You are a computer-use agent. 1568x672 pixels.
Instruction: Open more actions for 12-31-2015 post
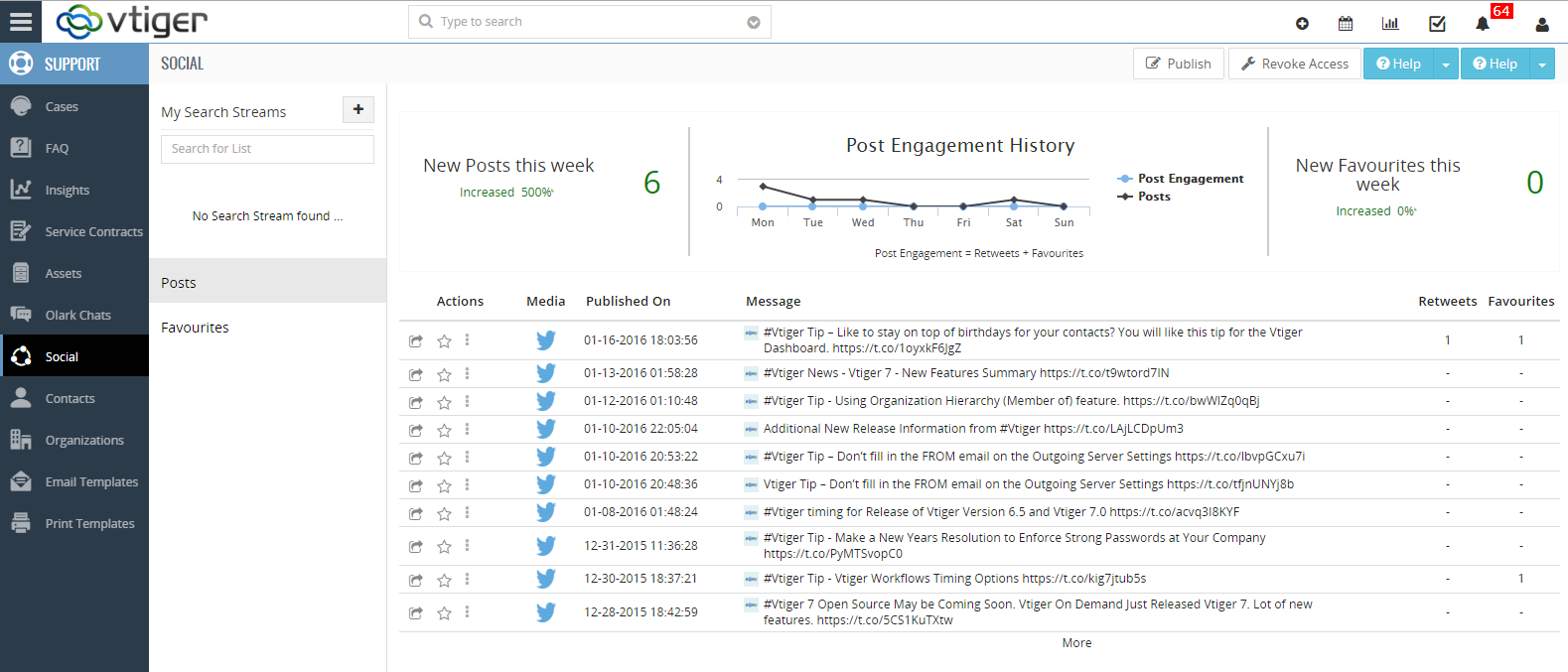(467, 546)
